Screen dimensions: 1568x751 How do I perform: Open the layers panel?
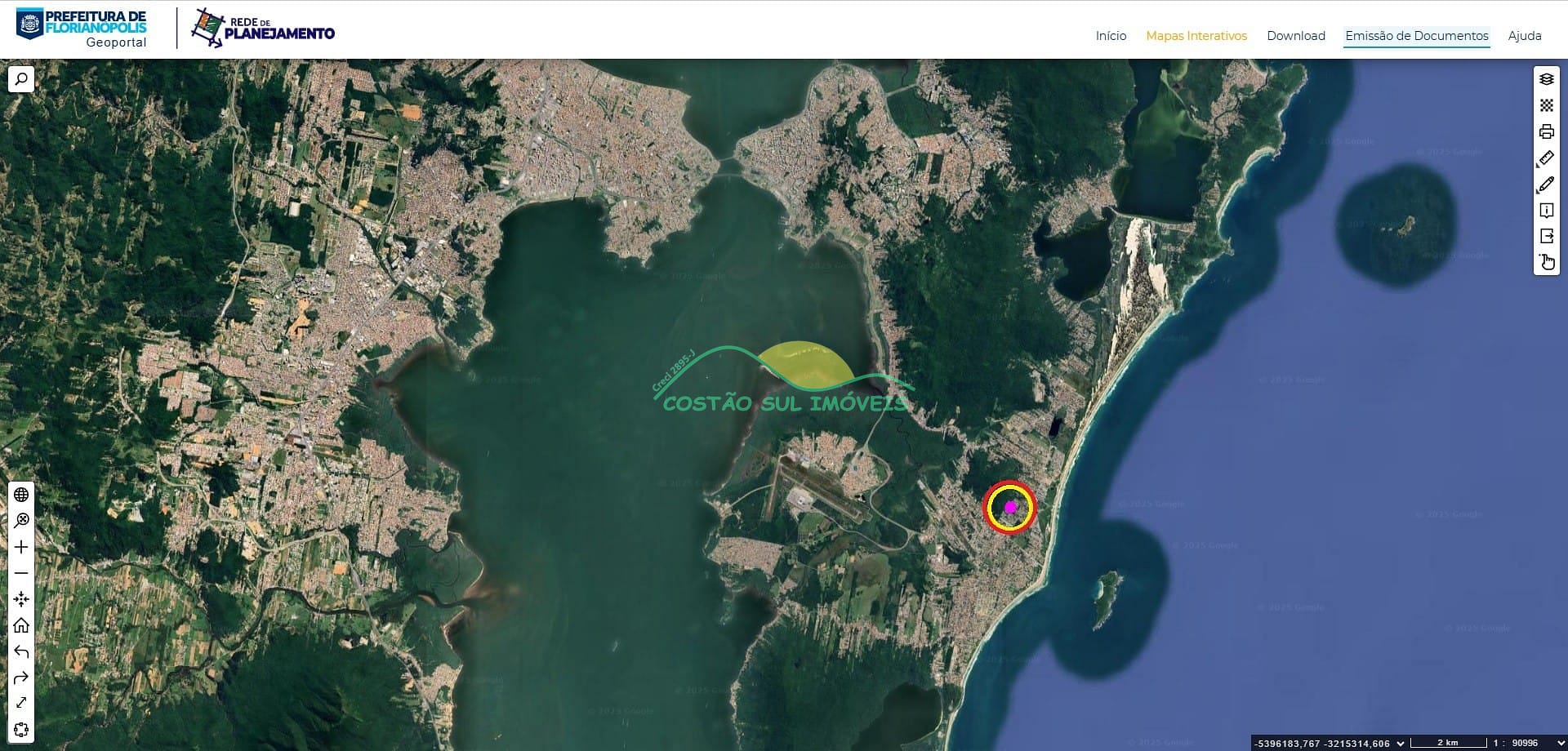click(1546, 79)
